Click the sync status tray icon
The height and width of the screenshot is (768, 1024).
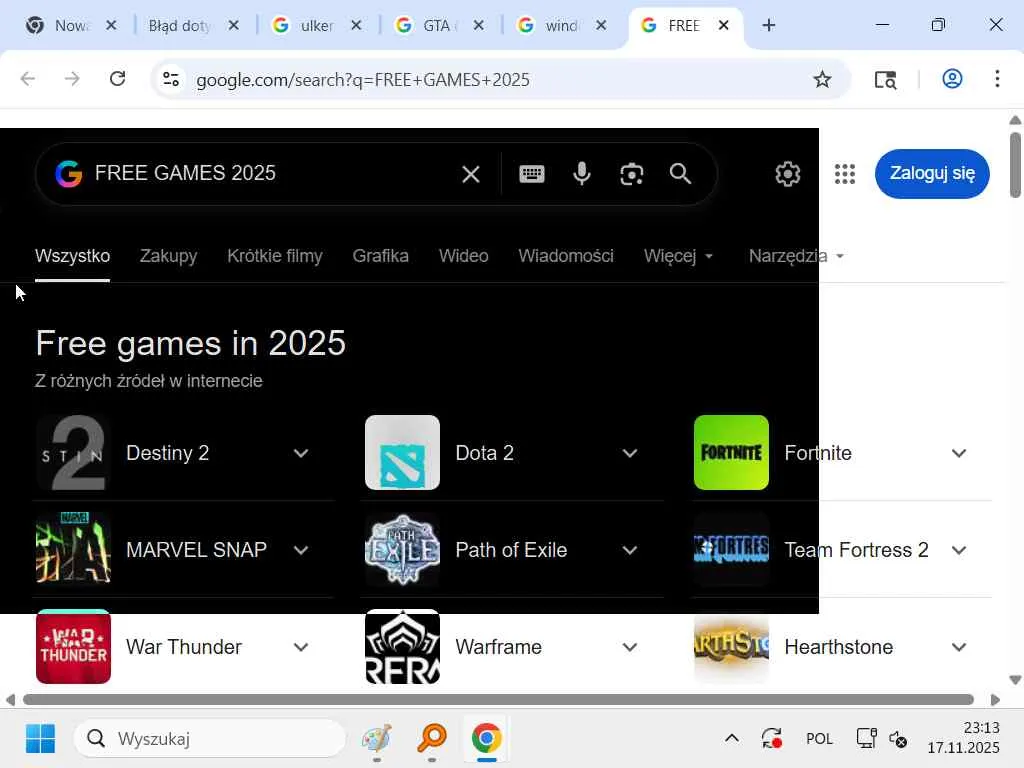tap(771, 739)
